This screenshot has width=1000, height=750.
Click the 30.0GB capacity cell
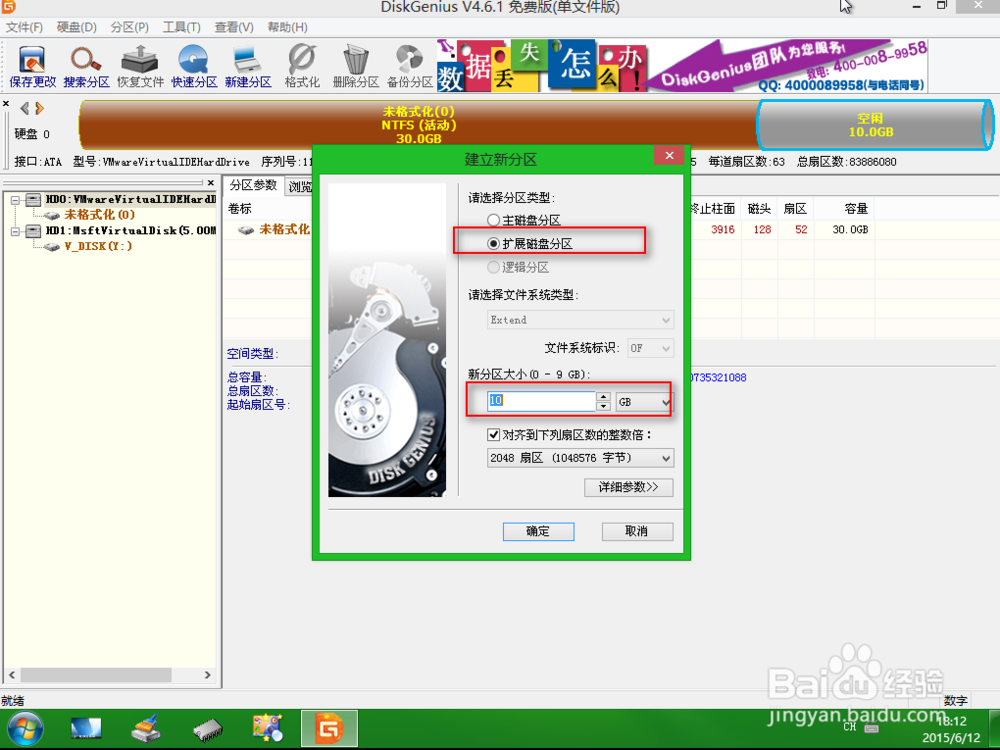click(850, 230)
